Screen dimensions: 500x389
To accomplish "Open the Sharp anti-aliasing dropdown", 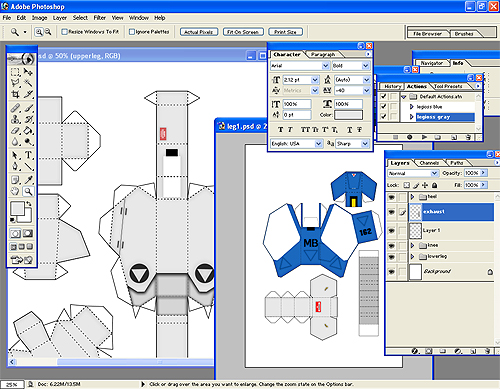I will [365, 144].
